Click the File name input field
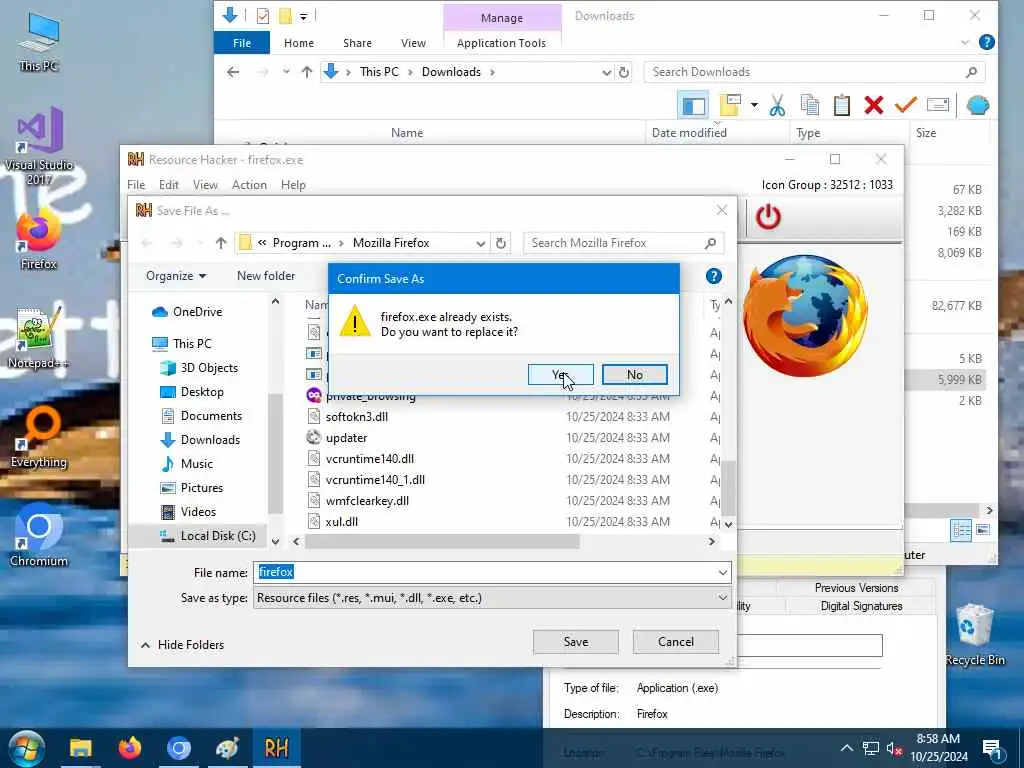Viewport: 1024px width, 768px height. point(484,573)
